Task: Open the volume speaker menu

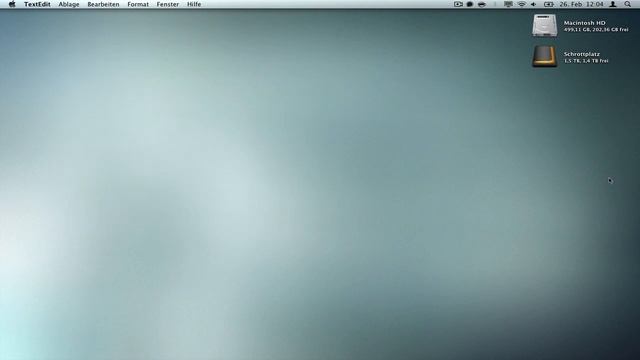Action: [x=533, y=4]
